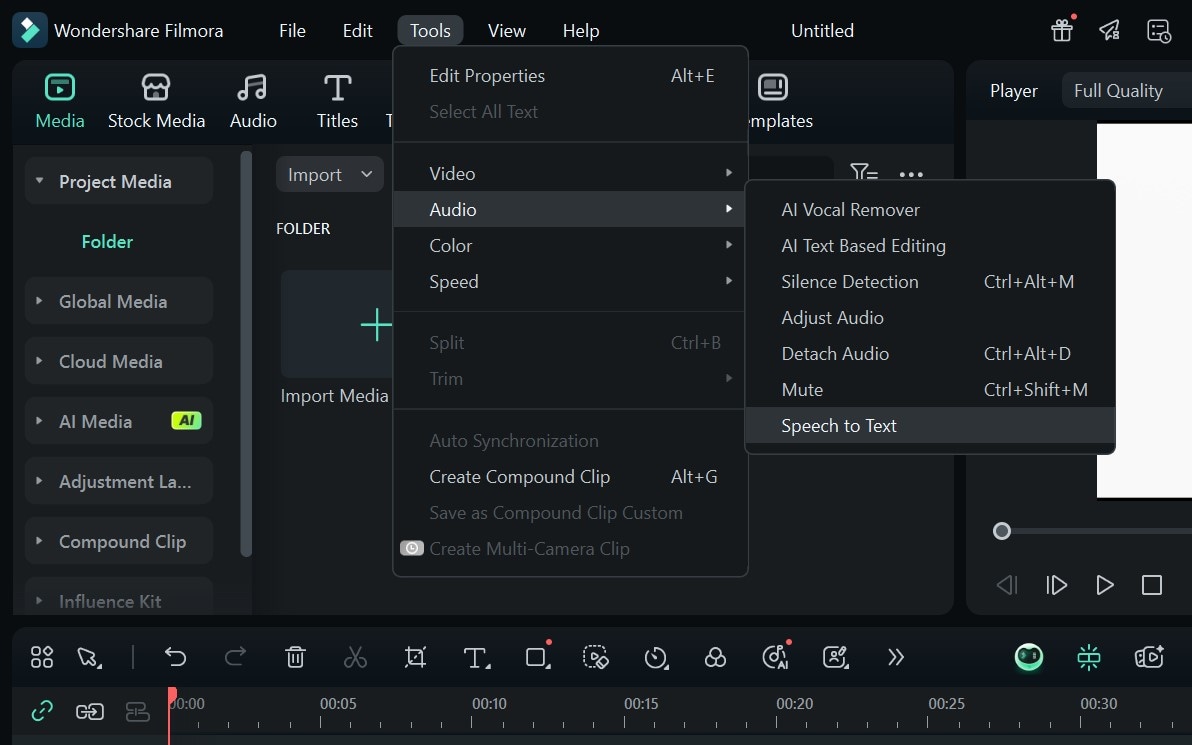Collapse the Project Media tree
This screenshot has width=1192, height=745.
tap(40, 181)
